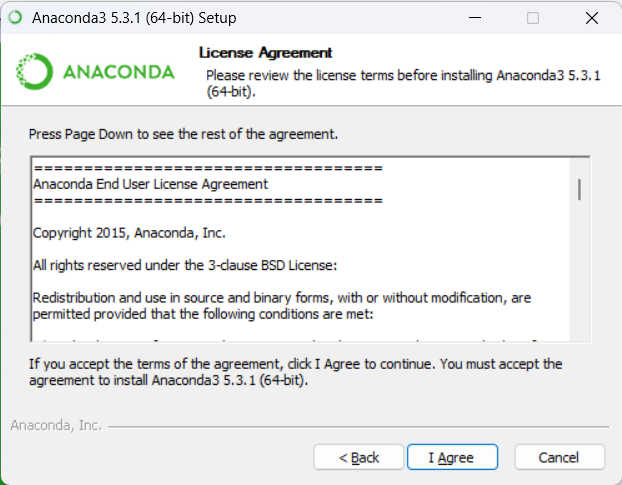This screenshot has width=622, height=485.
Task: Click the greyed-out maximize button
Action: pyautogui.click(x=533, y=18)
